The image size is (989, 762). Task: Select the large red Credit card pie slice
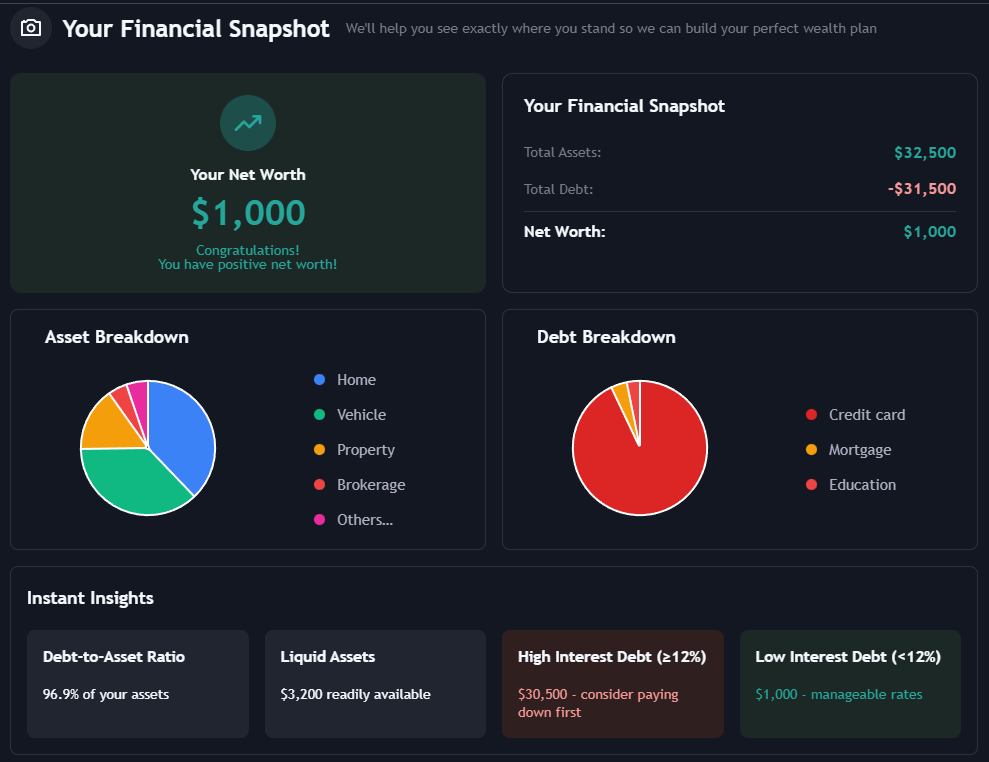tap(645, 460)
